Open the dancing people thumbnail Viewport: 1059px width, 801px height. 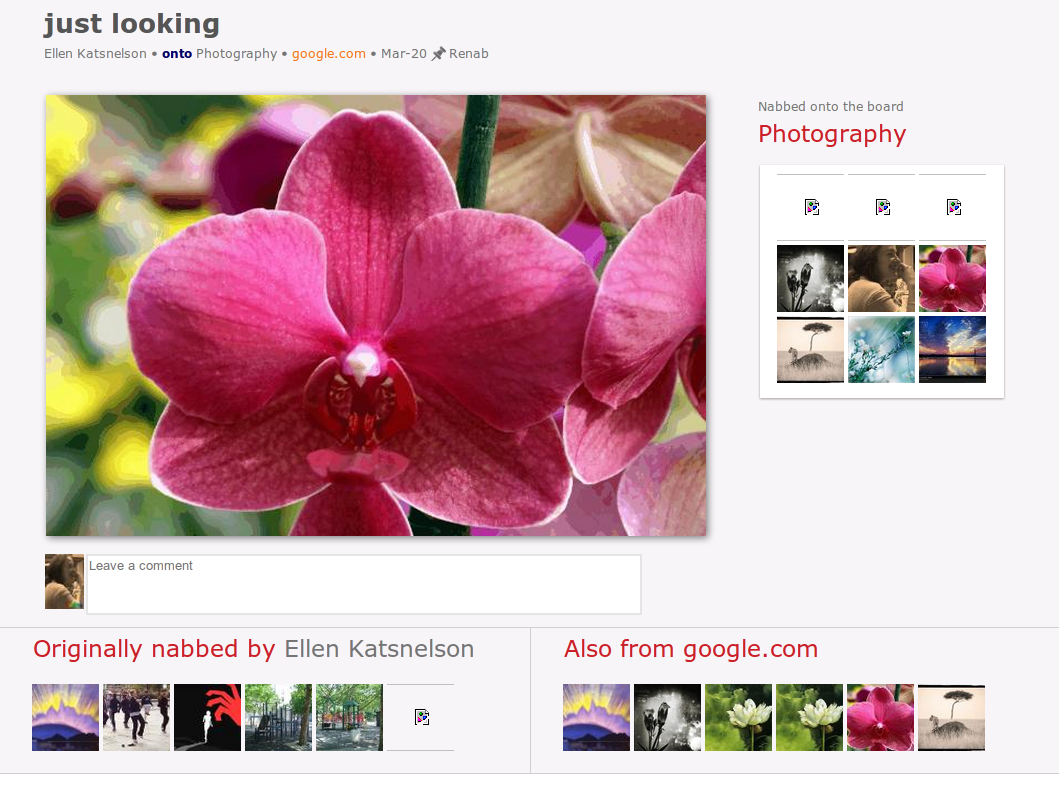(136, 717)
